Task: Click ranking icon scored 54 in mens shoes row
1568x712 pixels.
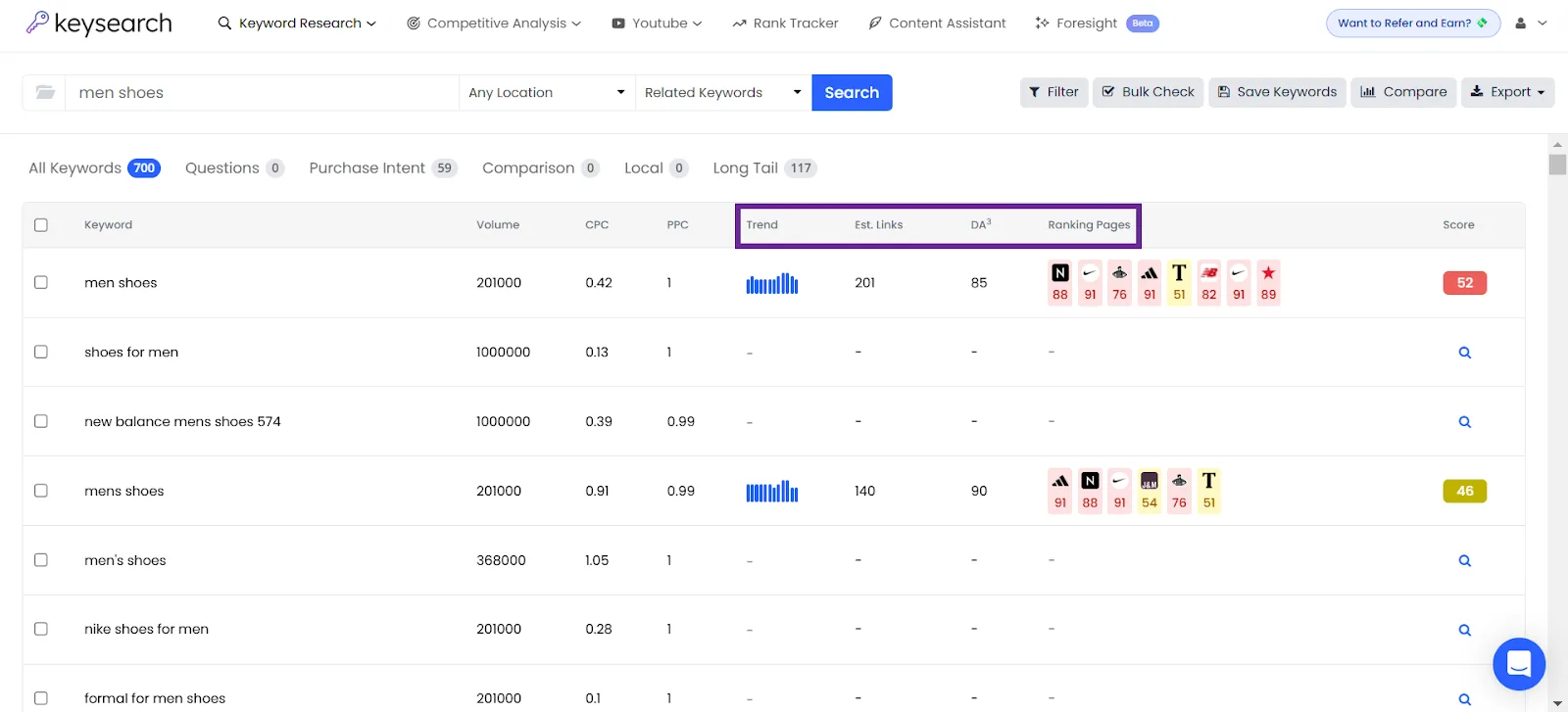Action: click(1150, 491)
